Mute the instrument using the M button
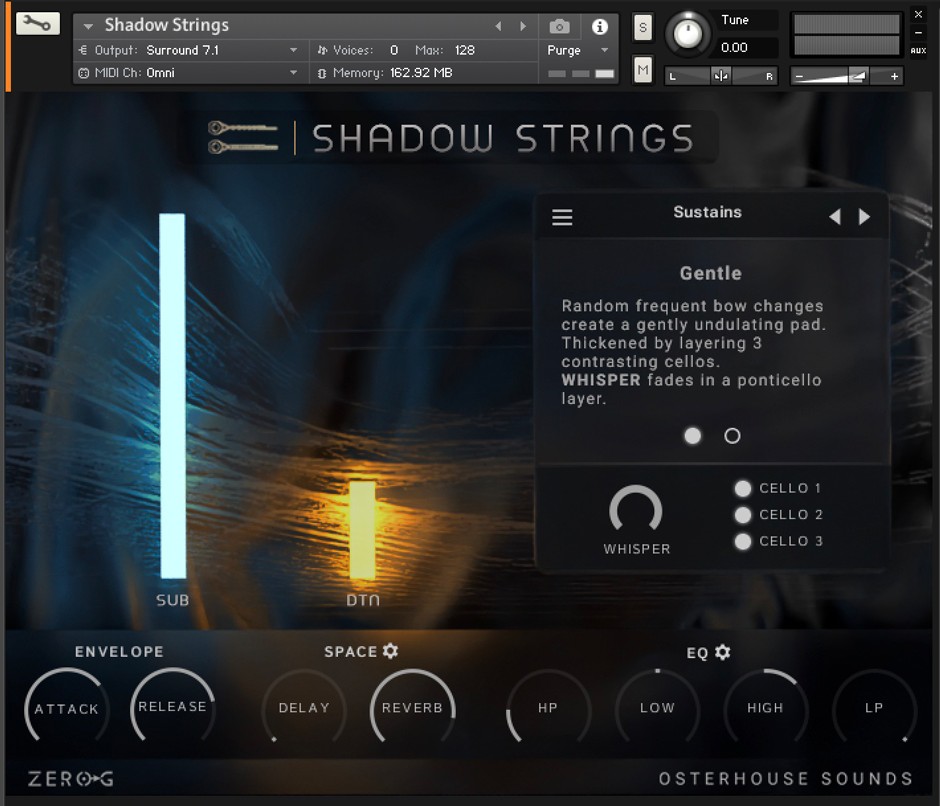The image size is (940, 806). [x=641, y=70]
